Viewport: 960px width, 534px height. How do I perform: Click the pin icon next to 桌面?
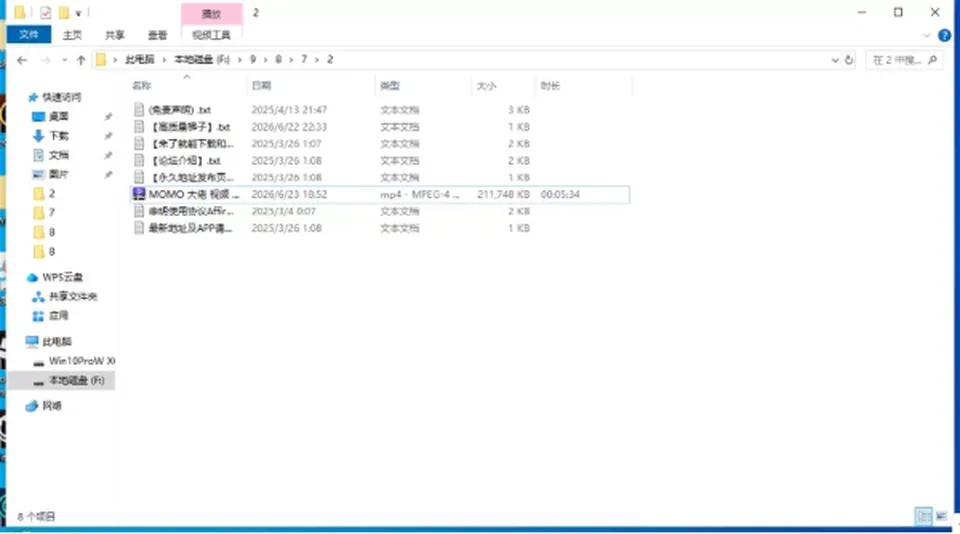(108, 116)
